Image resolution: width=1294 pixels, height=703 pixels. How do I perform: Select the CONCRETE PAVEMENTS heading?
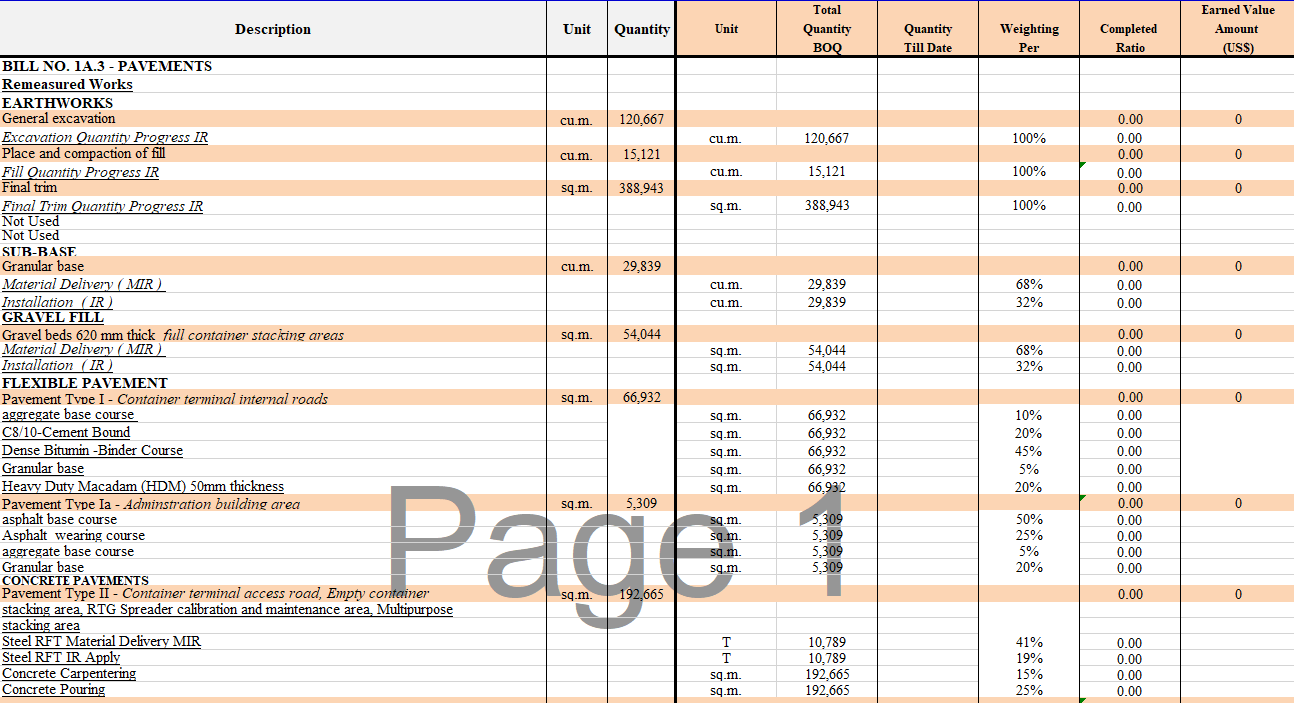[75, 580]
